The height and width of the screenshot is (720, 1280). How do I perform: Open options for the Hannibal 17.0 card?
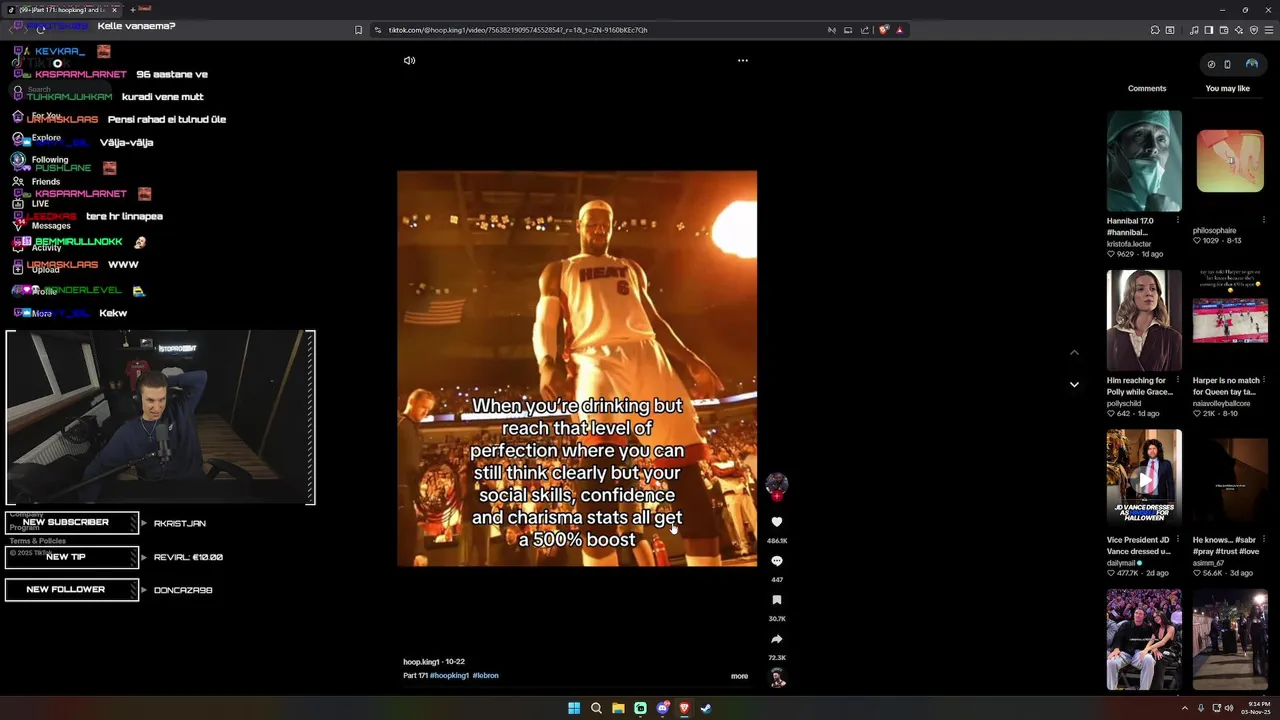tap(1177, 220)
